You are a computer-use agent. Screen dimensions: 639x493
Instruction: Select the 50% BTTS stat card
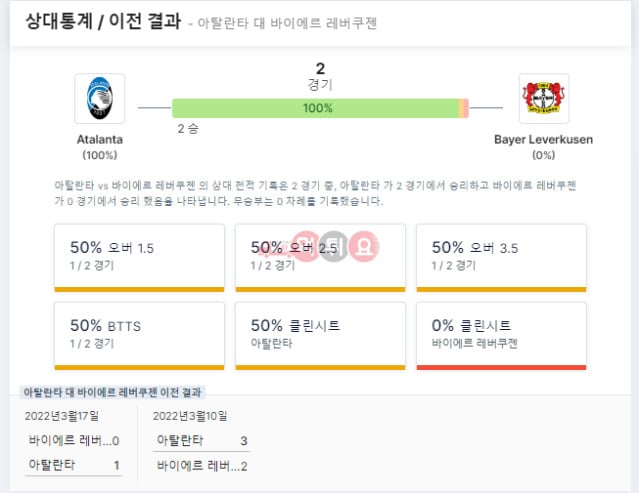139,336
